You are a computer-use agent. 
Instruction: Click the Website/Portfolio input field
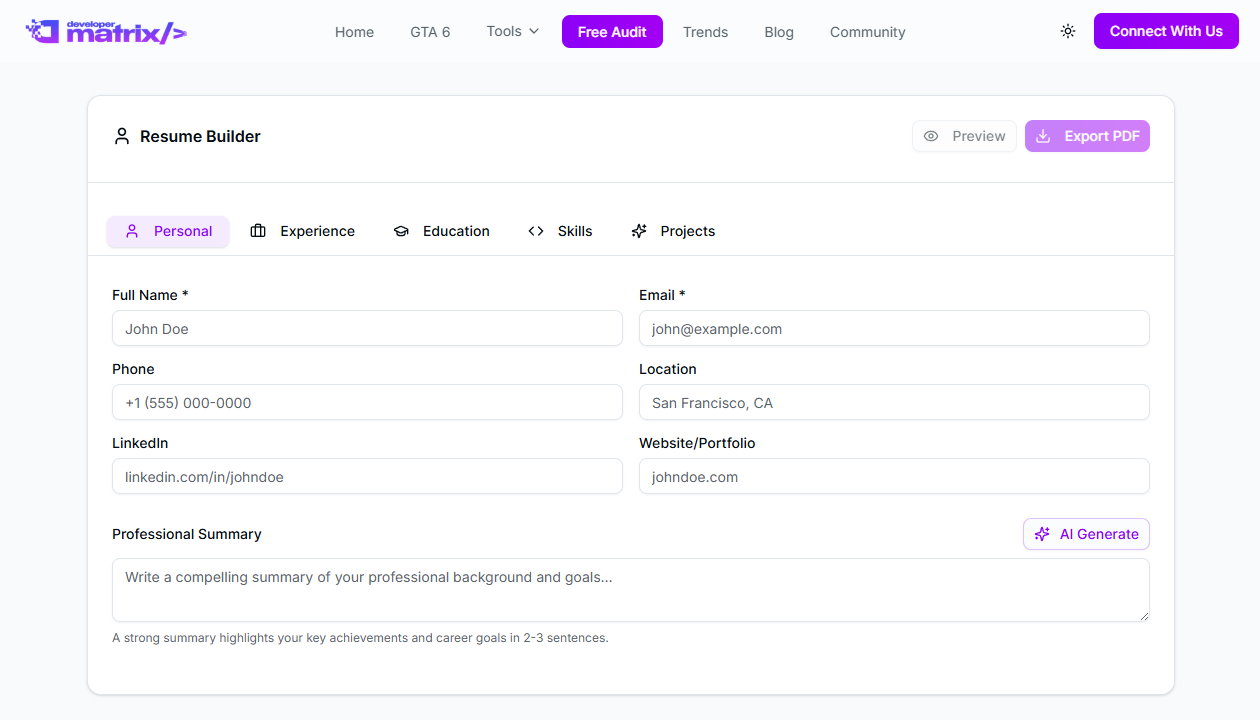click(894, 476)
